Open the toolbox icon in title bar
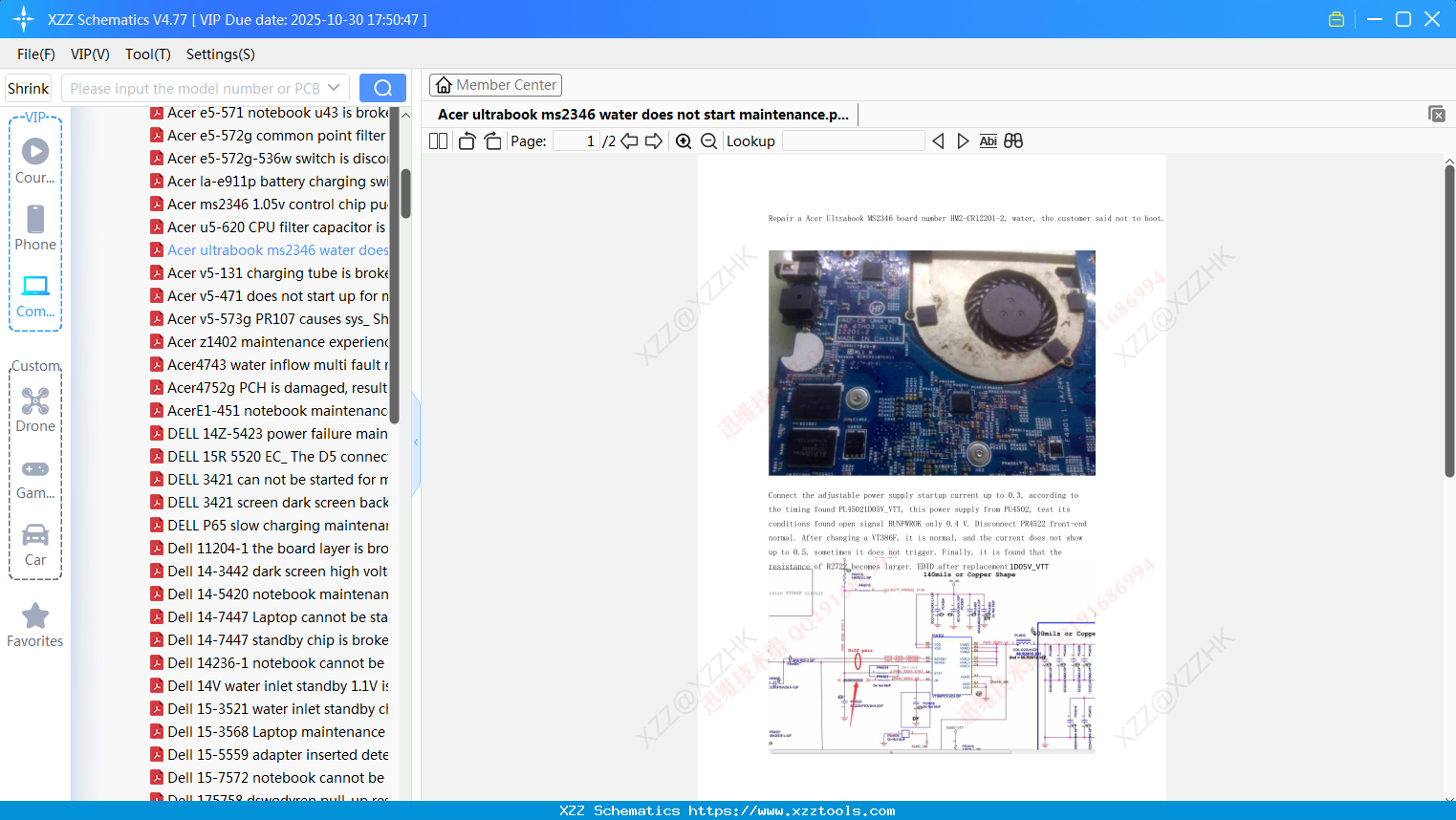Screen dimensions: 1456x820 pyautogui.click(x=1336, y=19)
